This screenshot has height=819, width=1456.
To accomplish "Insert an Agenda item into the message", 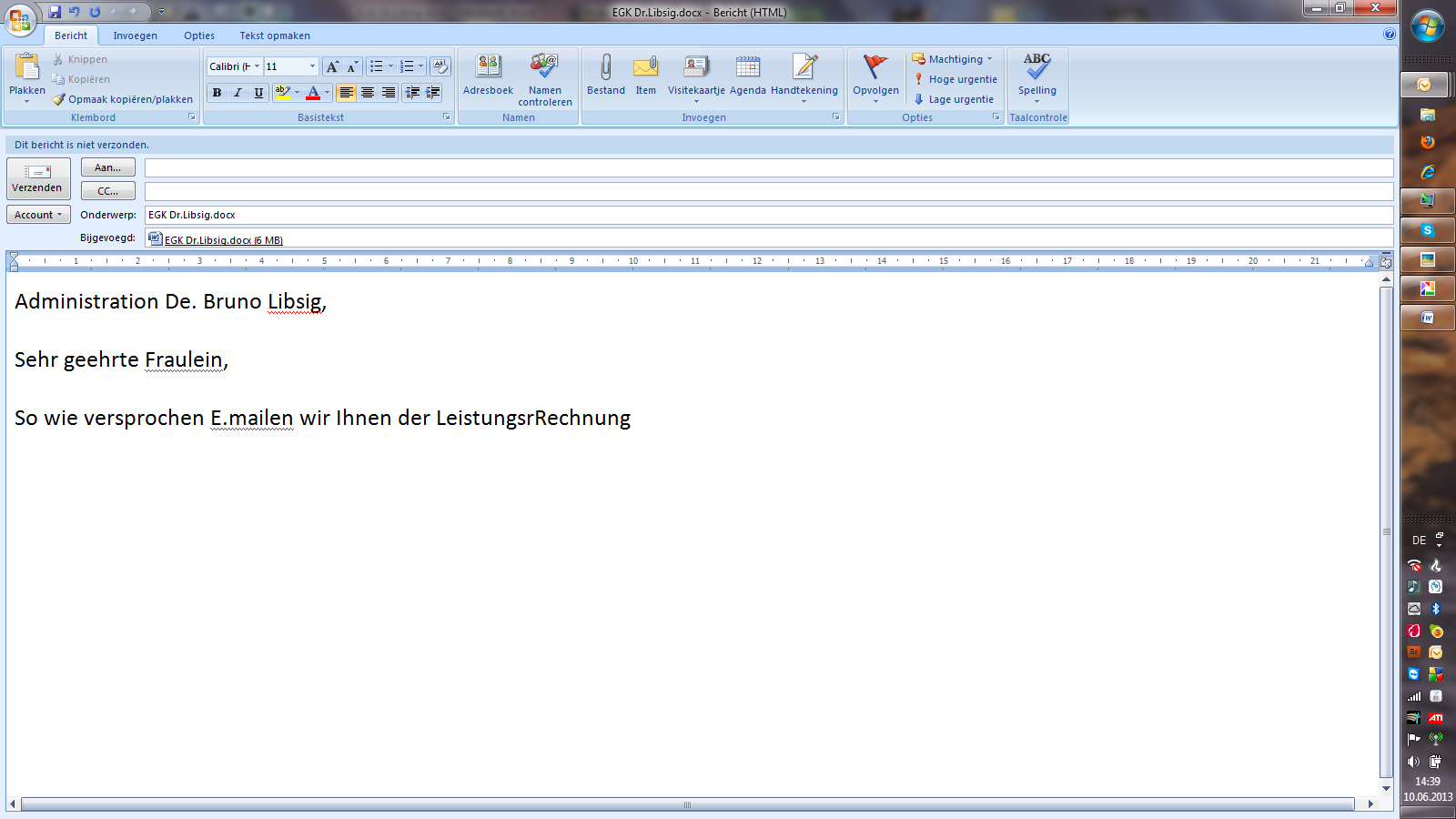I will tap(747, 77).
